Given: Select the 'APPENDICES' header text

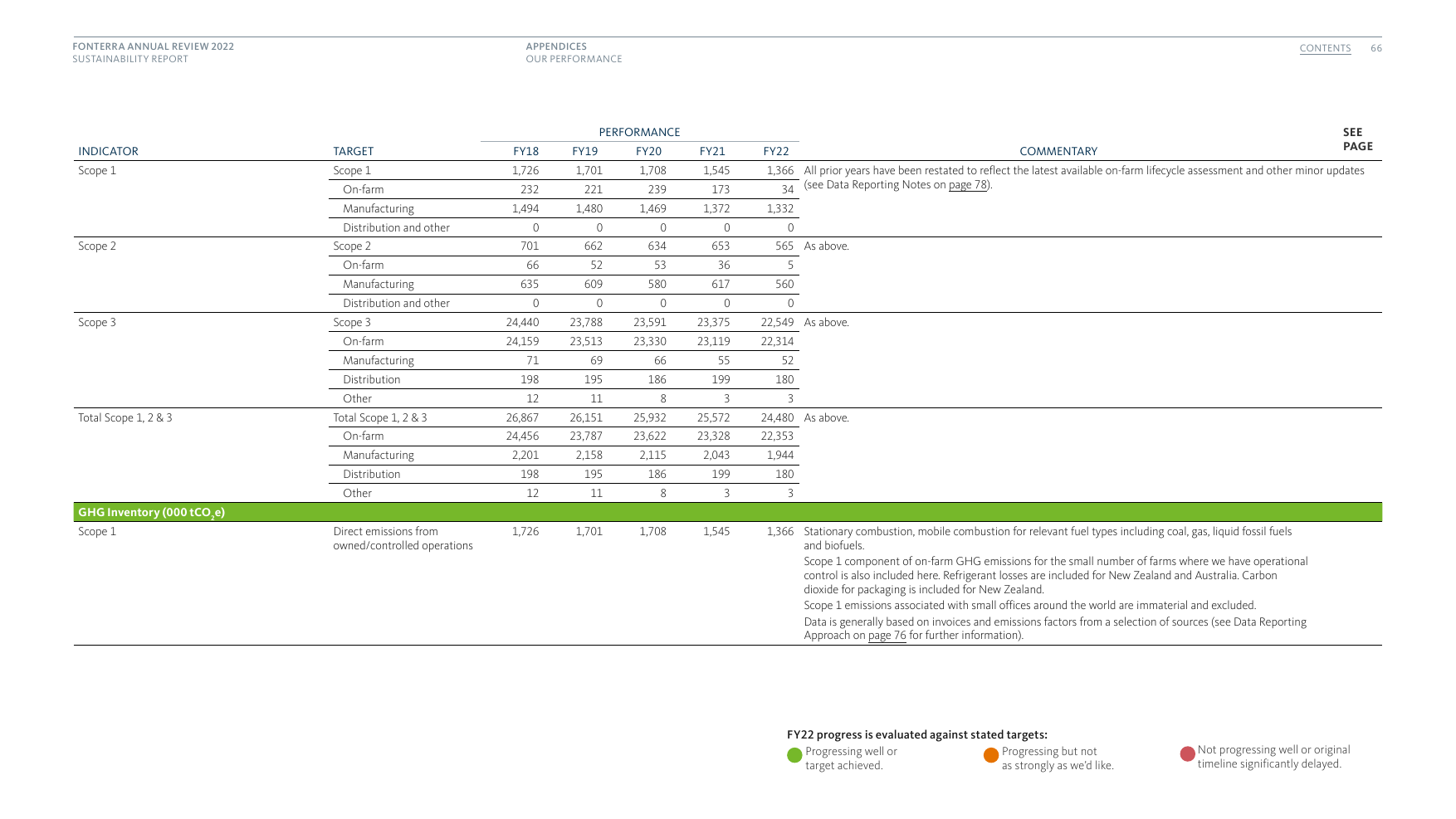Looking at the screenshot, I should click(556, 46).
